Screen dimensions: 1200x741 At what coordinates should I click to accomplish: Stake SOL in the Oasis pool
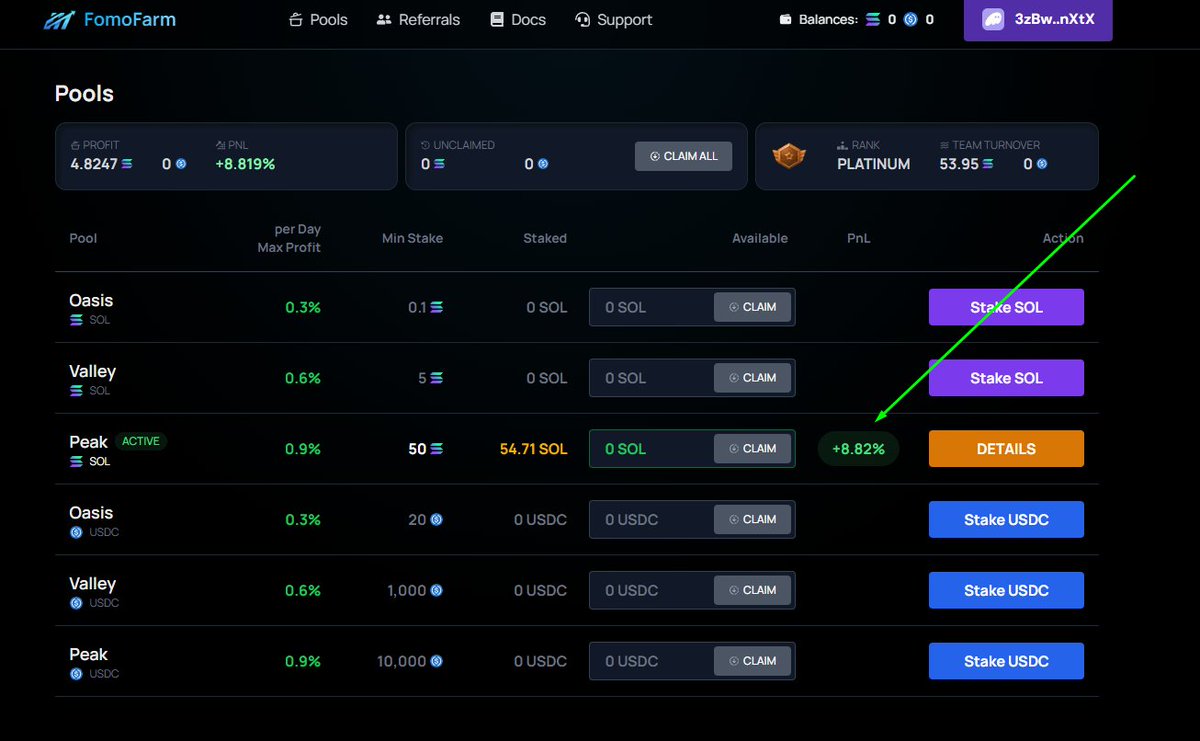tap(1006, 307)
